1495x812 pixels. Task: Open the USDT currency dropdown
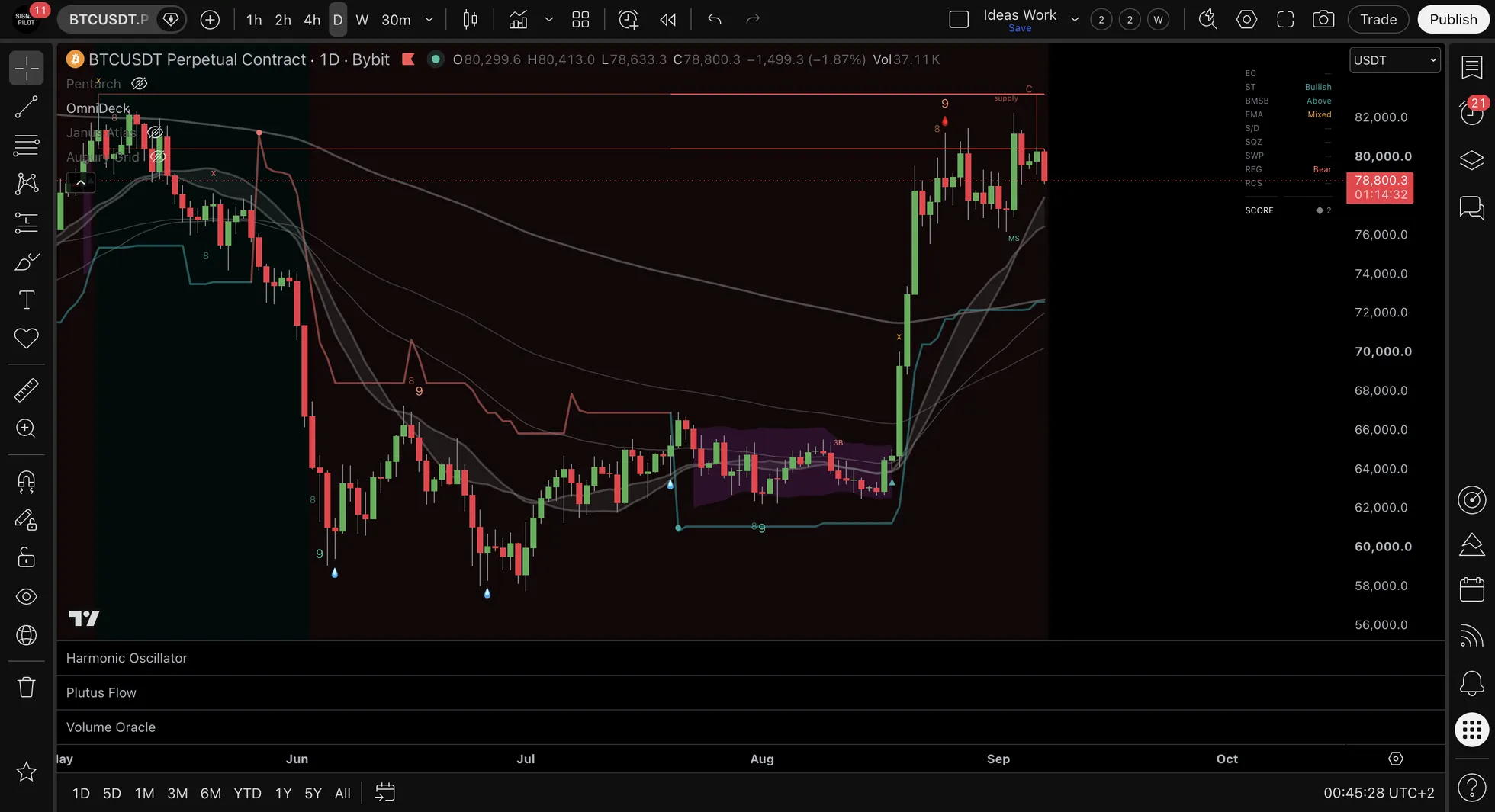pos(1395,60)
